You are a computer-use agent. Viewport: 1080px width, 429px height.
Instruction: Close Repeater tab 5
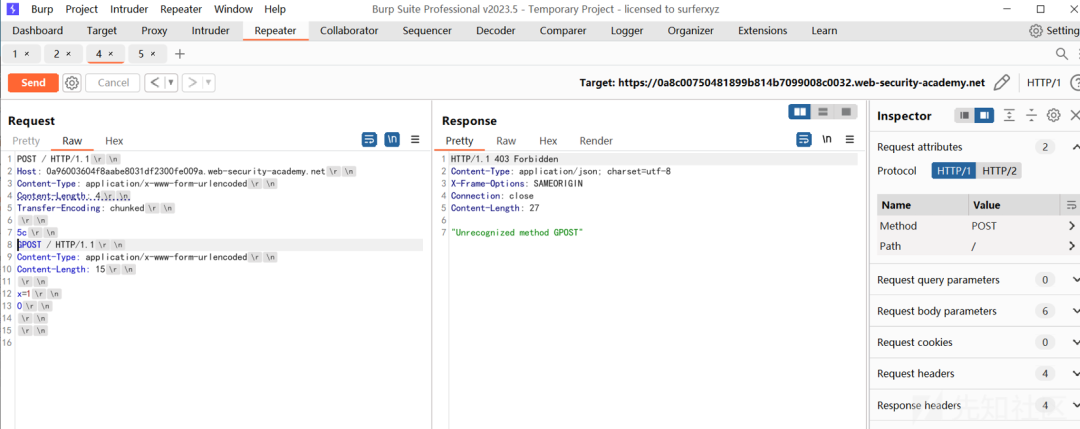point(153,54)
